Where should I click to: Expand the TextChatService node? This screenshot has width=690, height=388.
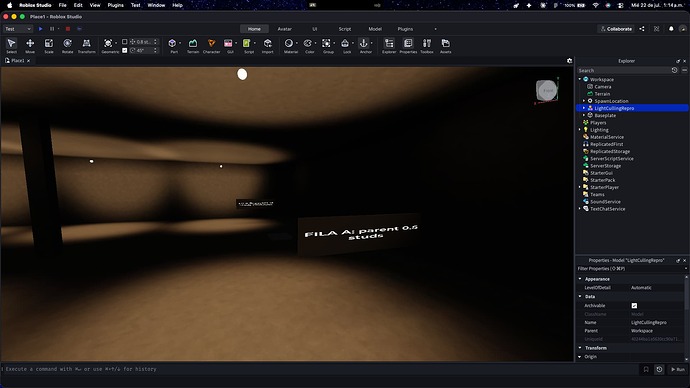[x=580, y=209]
